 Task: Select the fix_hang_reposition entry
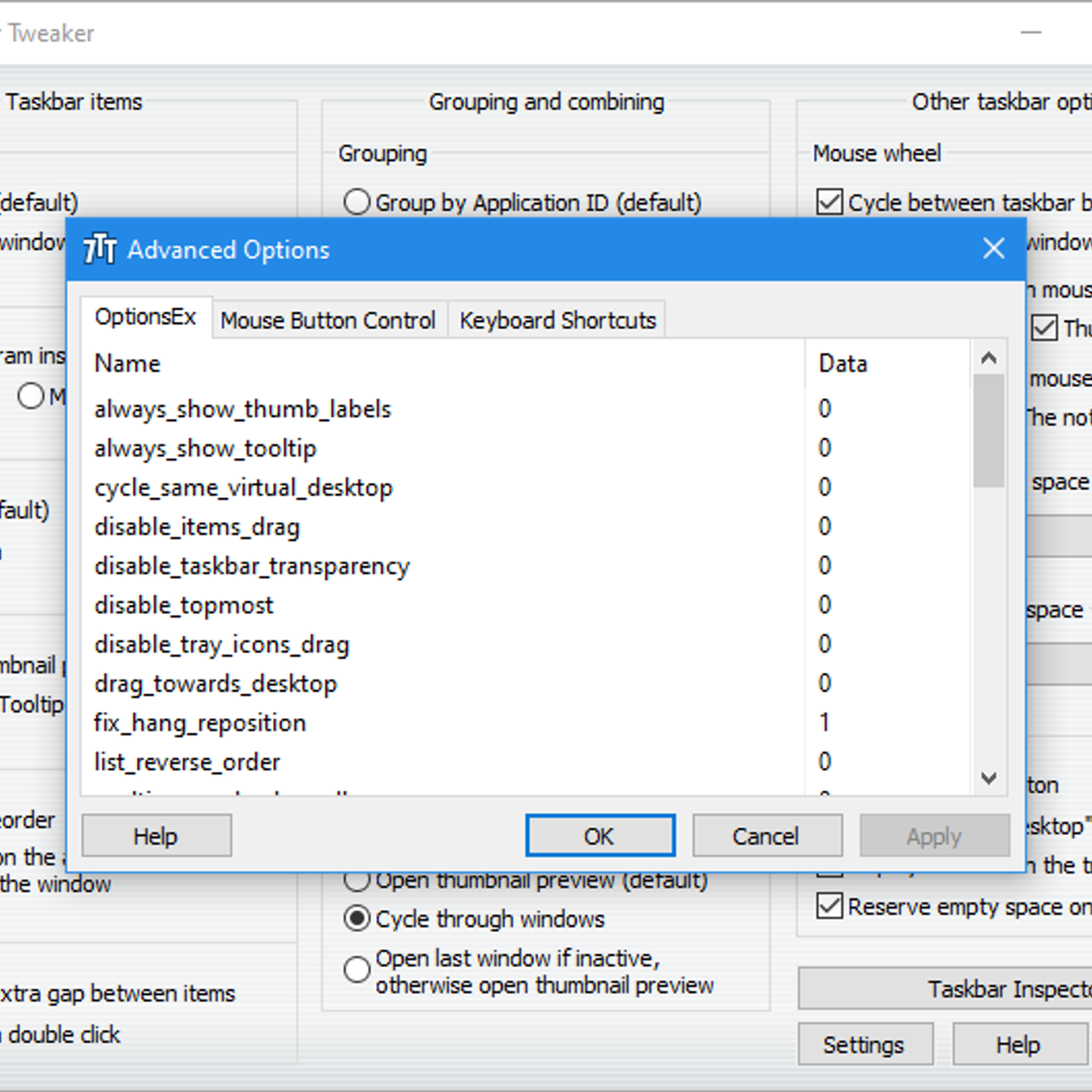(x=200, y=722)
